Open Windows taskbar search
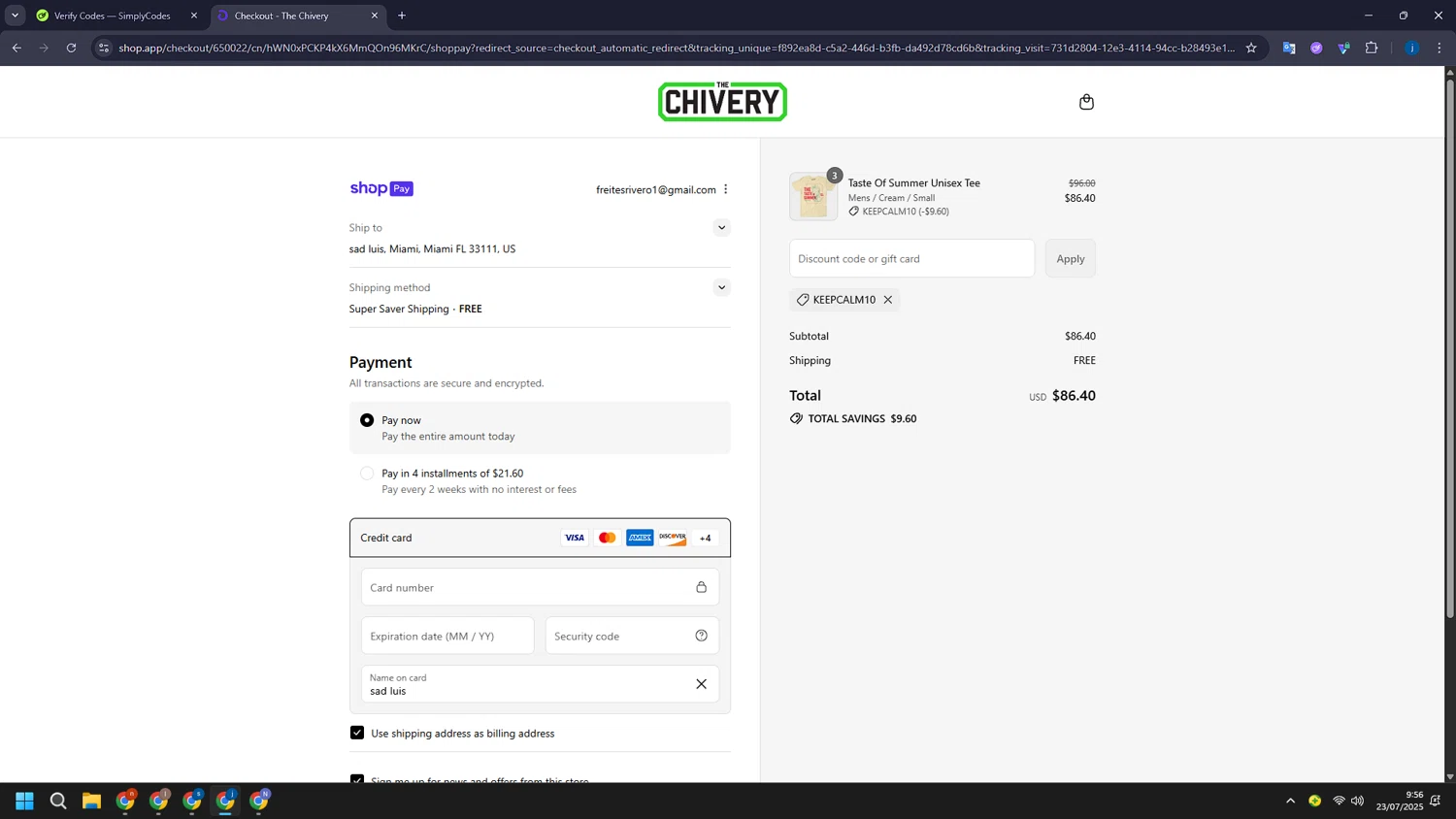 coord(58,801)
